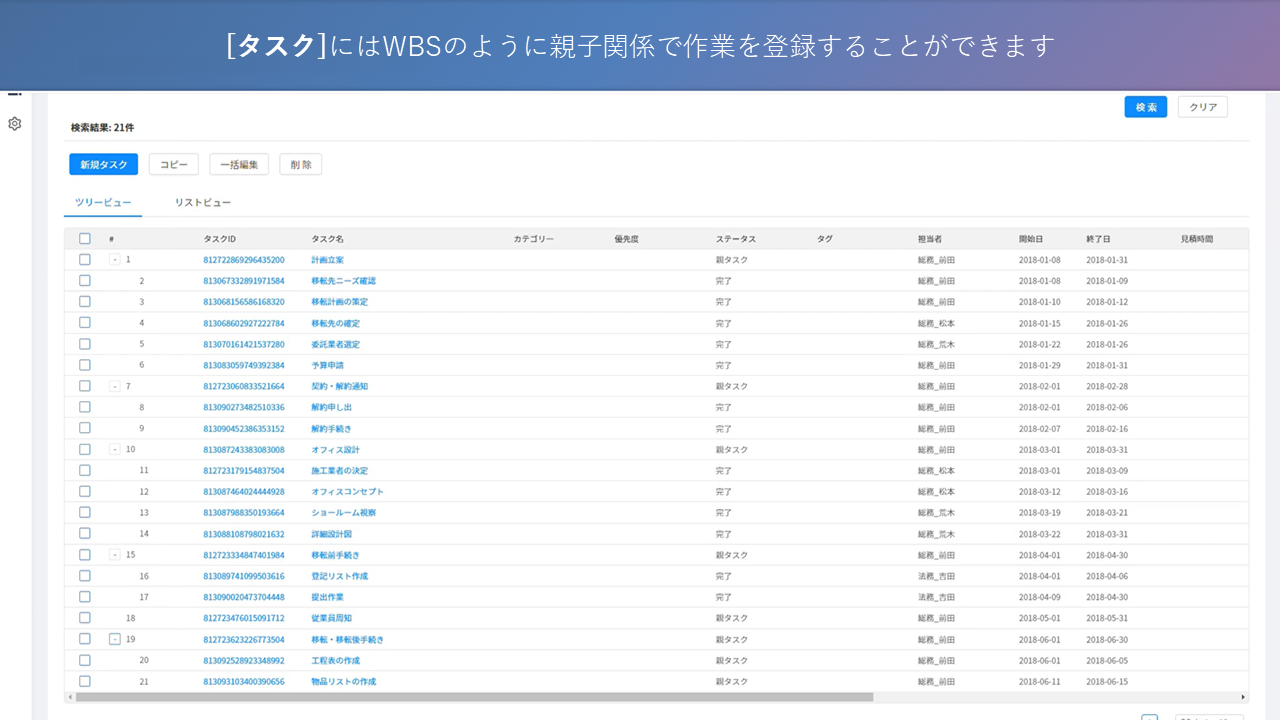Open settings via sidebar gear icon

click(14, 124)
